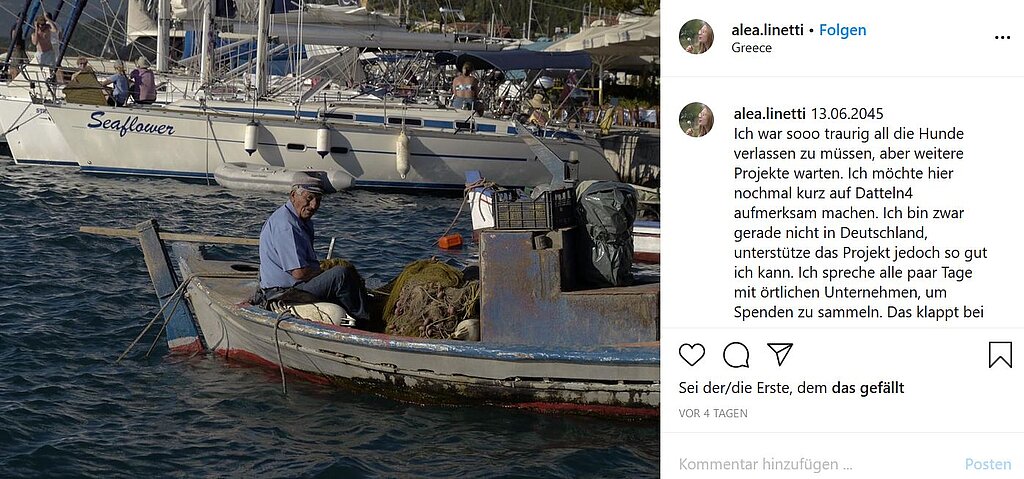Focus the Kommentar hinzufügen field
The height and width of the screenshot is (479, 1024).
click(x=816, y=465)
